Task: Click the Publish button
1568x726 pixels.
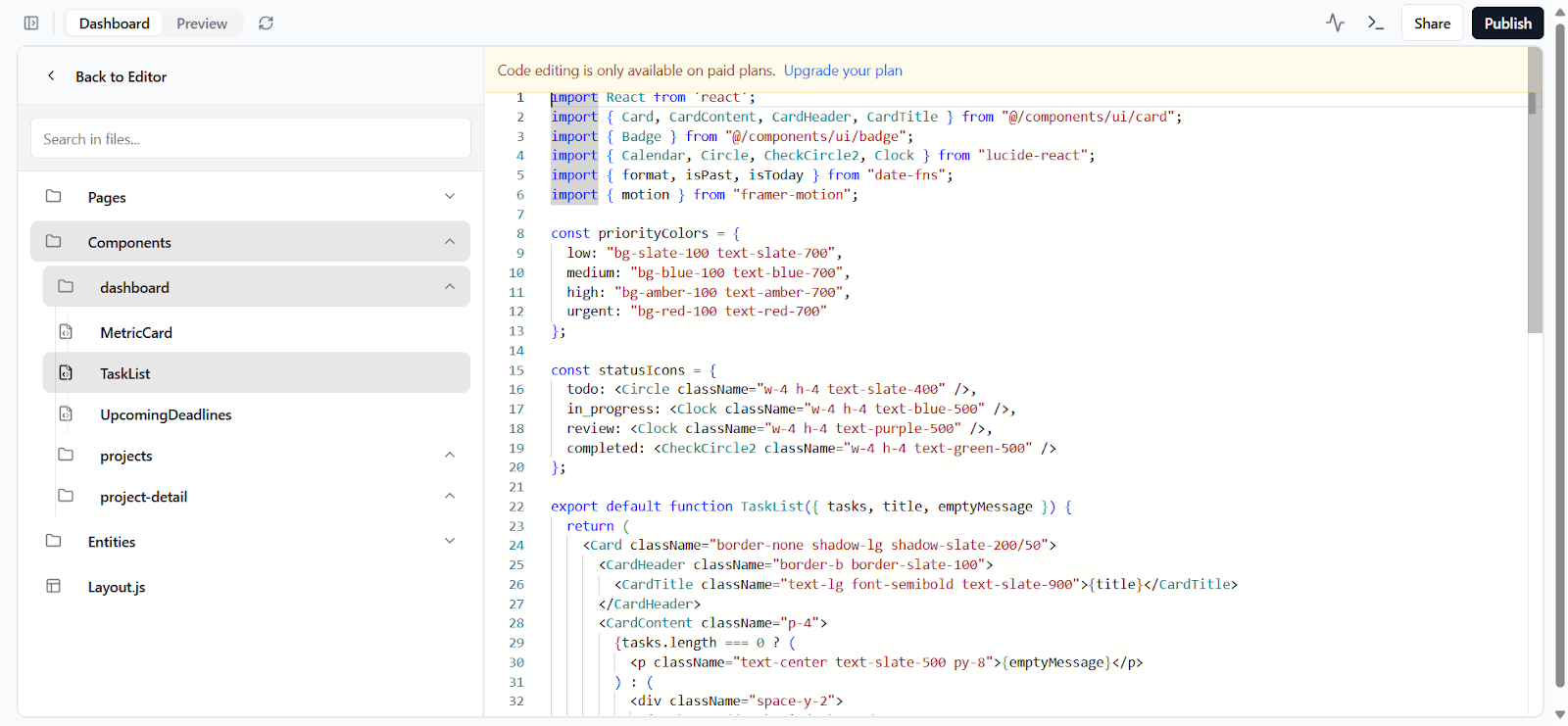Action: pyautogui.click(x=1507, y=24)
